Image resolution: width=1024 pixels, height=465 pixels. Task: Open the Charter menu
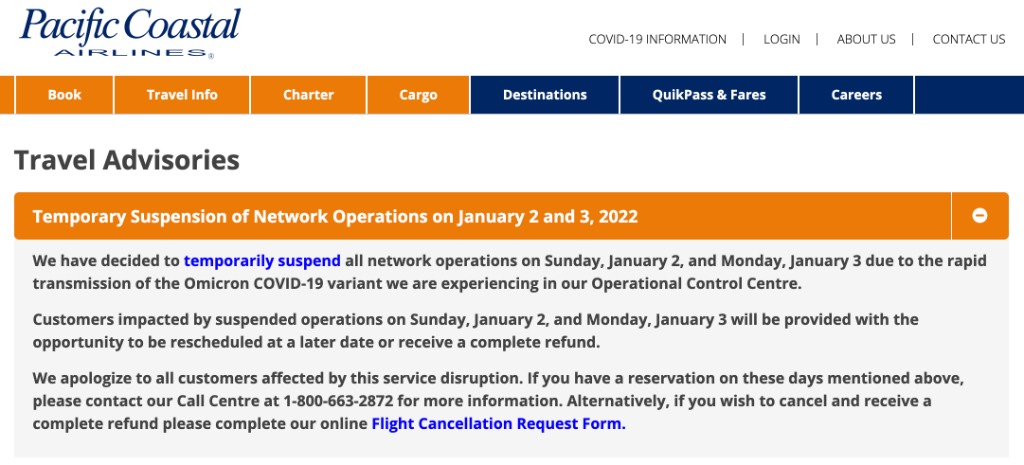tap(308, 95)
